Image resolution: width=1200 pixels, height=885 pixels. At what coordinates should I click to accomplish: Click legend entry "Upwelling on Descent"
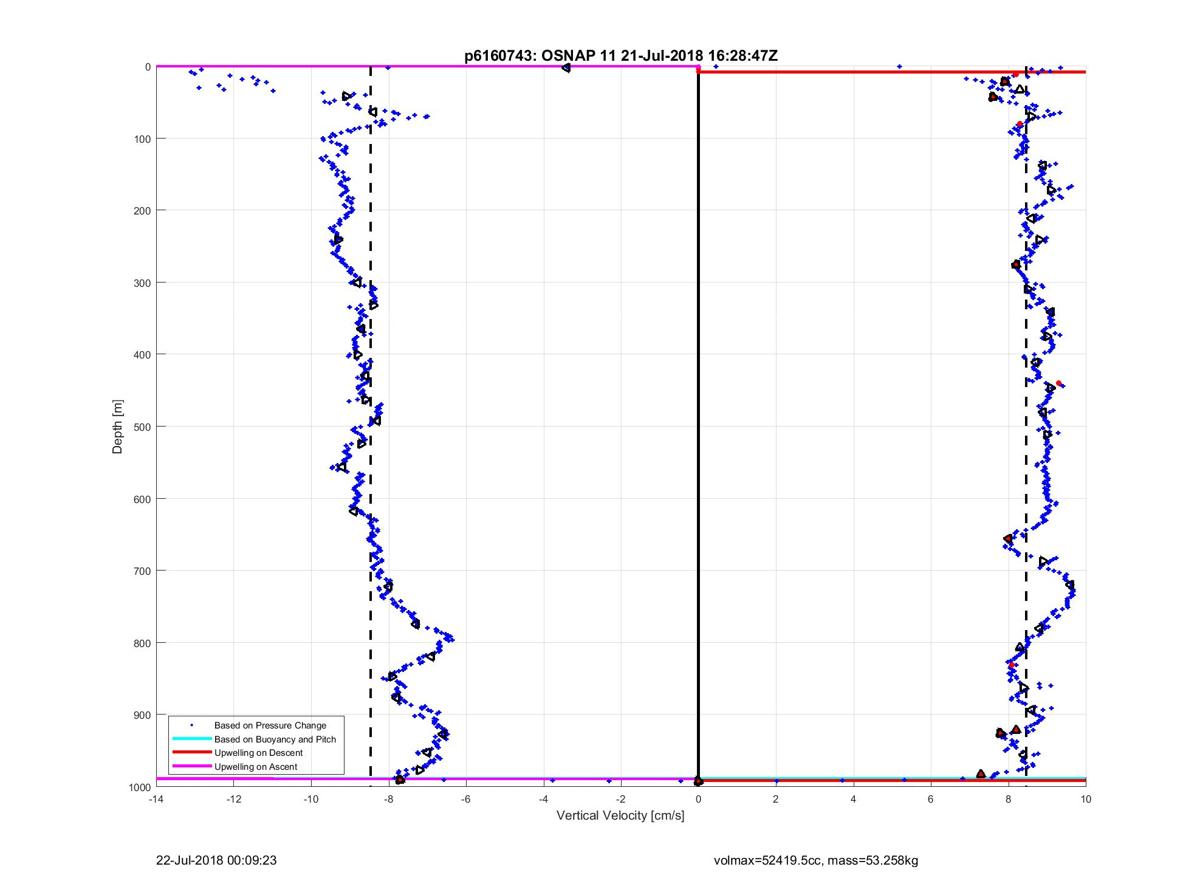pos(258,753)
